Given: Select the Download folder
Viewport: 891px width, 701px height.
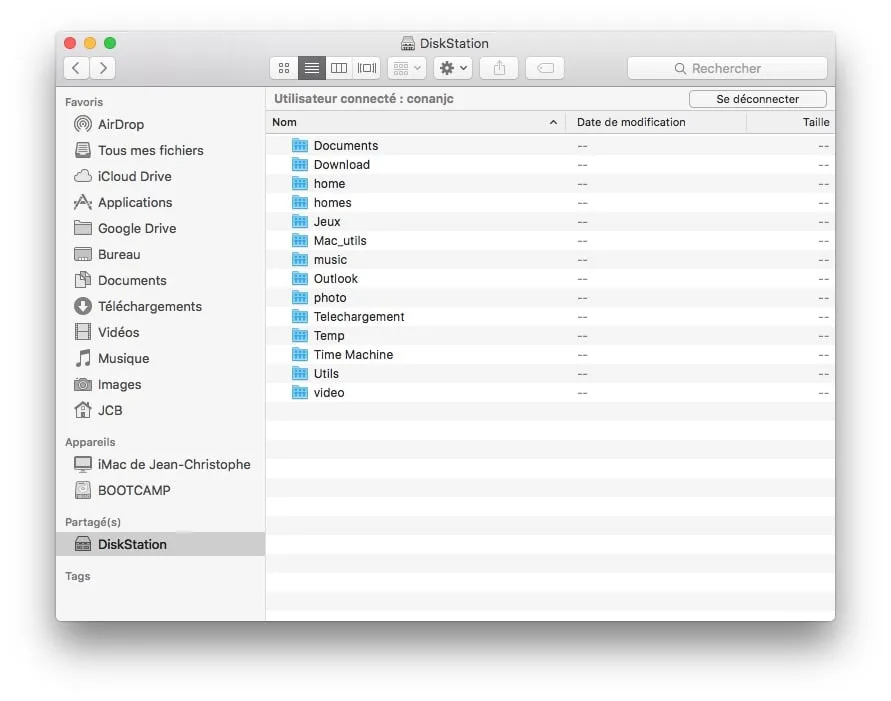Looking at the screenshot, I should pos(550,165).
